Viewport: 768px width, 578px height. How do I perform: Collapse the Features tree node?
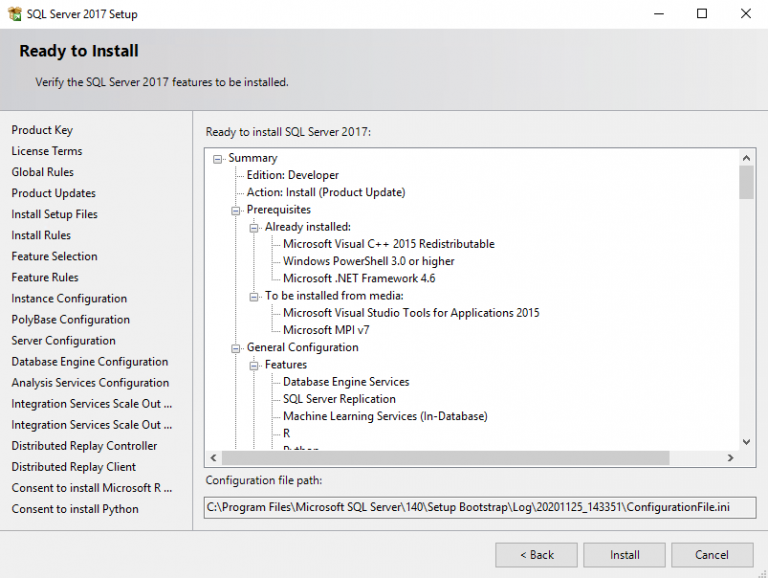coord(254,365)
